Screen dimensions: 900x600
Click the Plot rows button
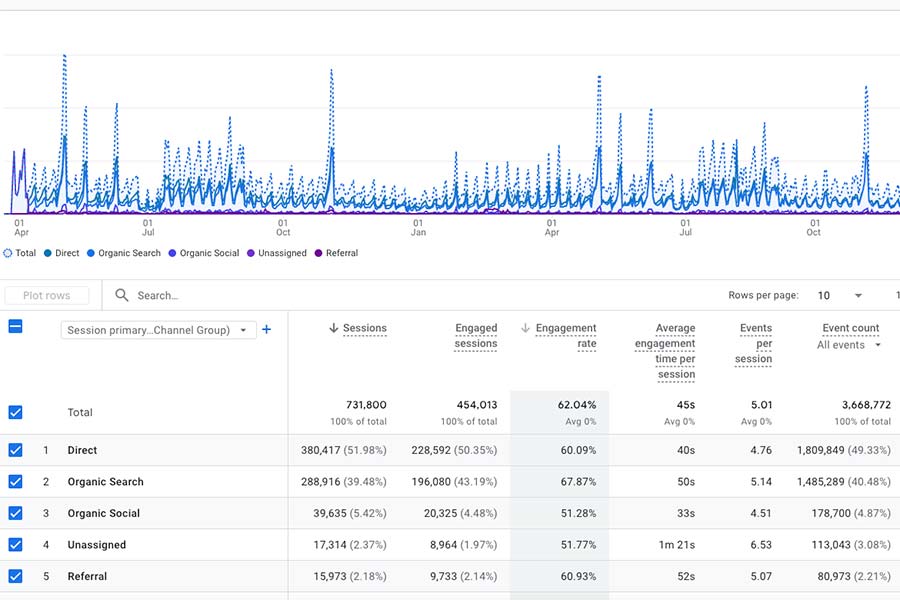click(49, 295)
